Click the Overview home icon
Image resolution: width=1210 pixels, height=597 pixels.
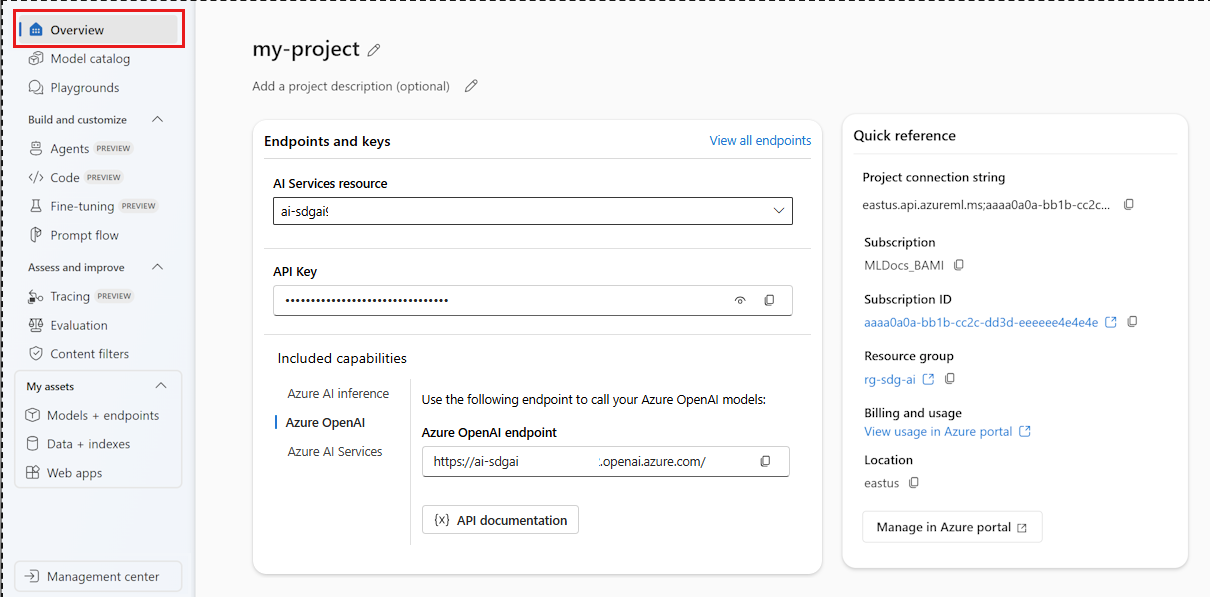[x=36, y=30]
